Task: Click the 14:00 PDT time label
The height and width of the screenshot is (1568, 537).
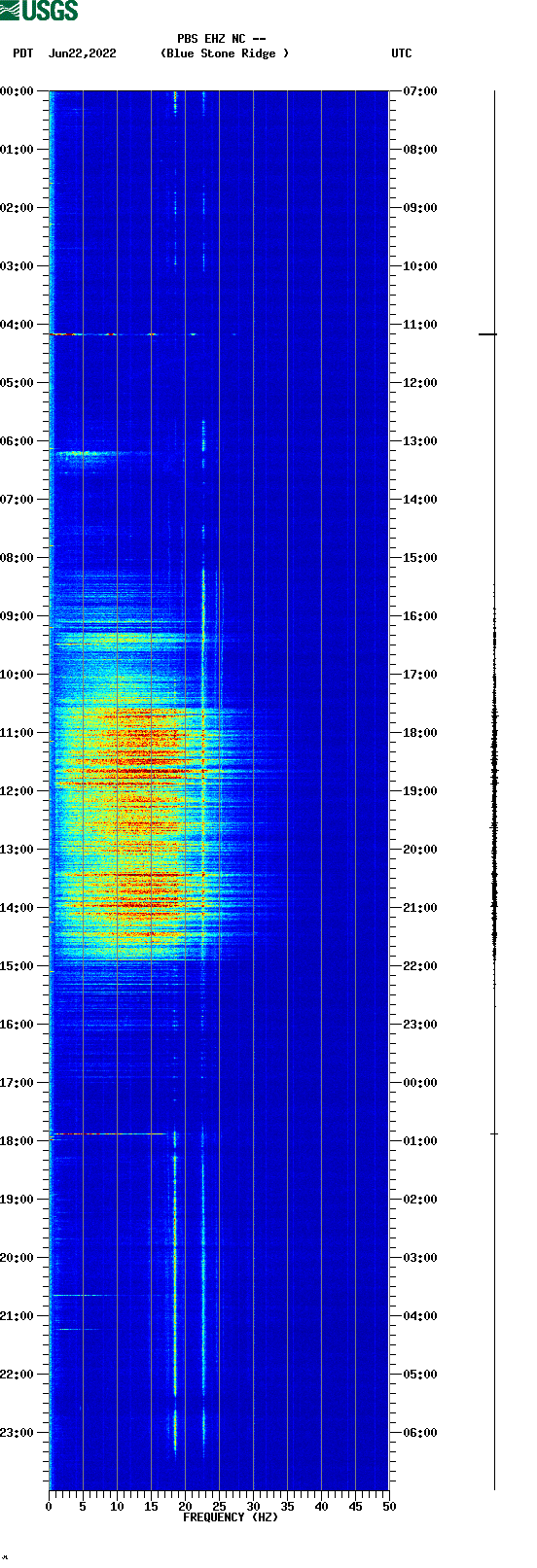Action: tap(18, 908)
